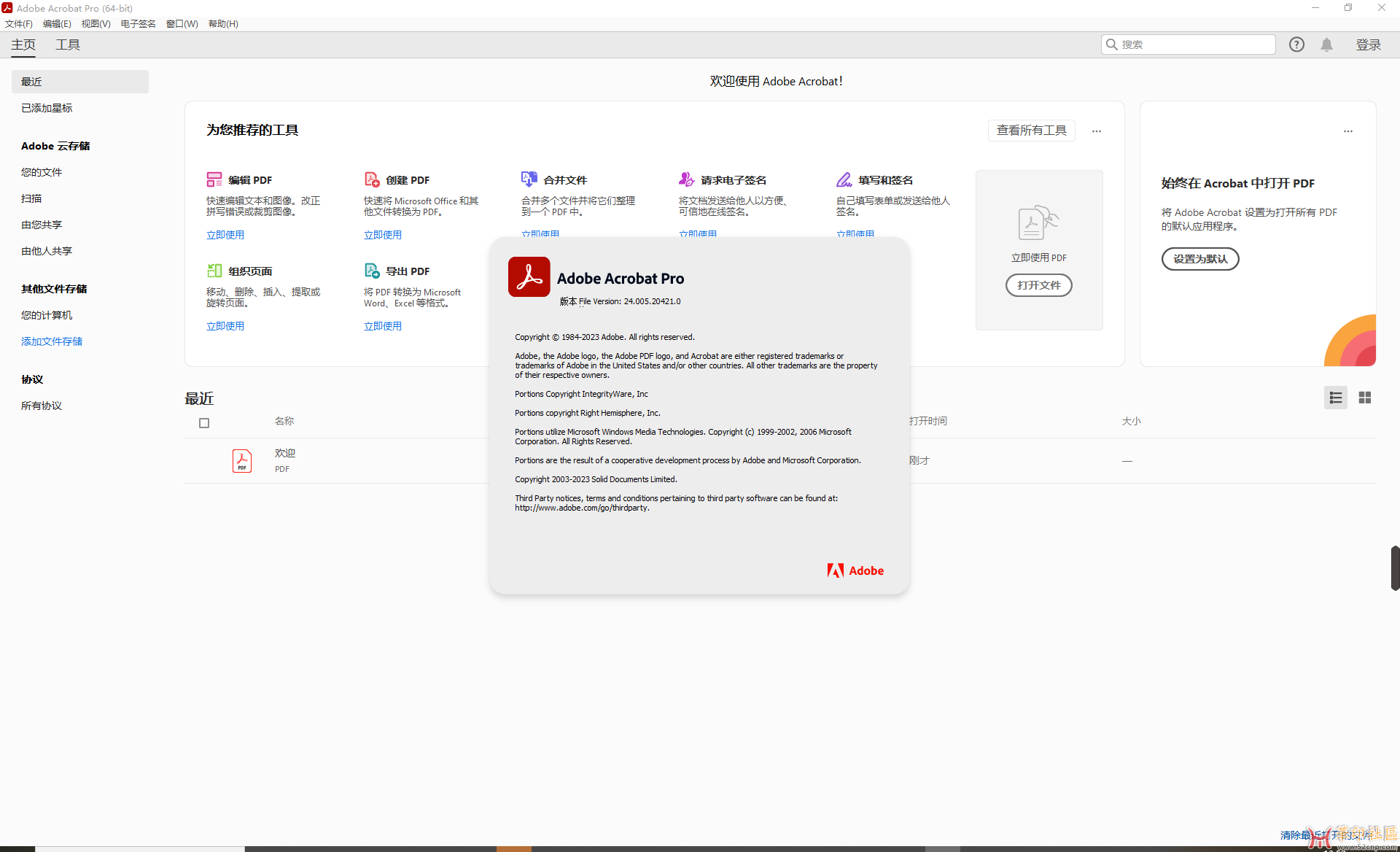1400x852 pixels.
Task: Open the recommended tools more-options ellipsis
Action: pyautogui.click(x=1096, y=131)
